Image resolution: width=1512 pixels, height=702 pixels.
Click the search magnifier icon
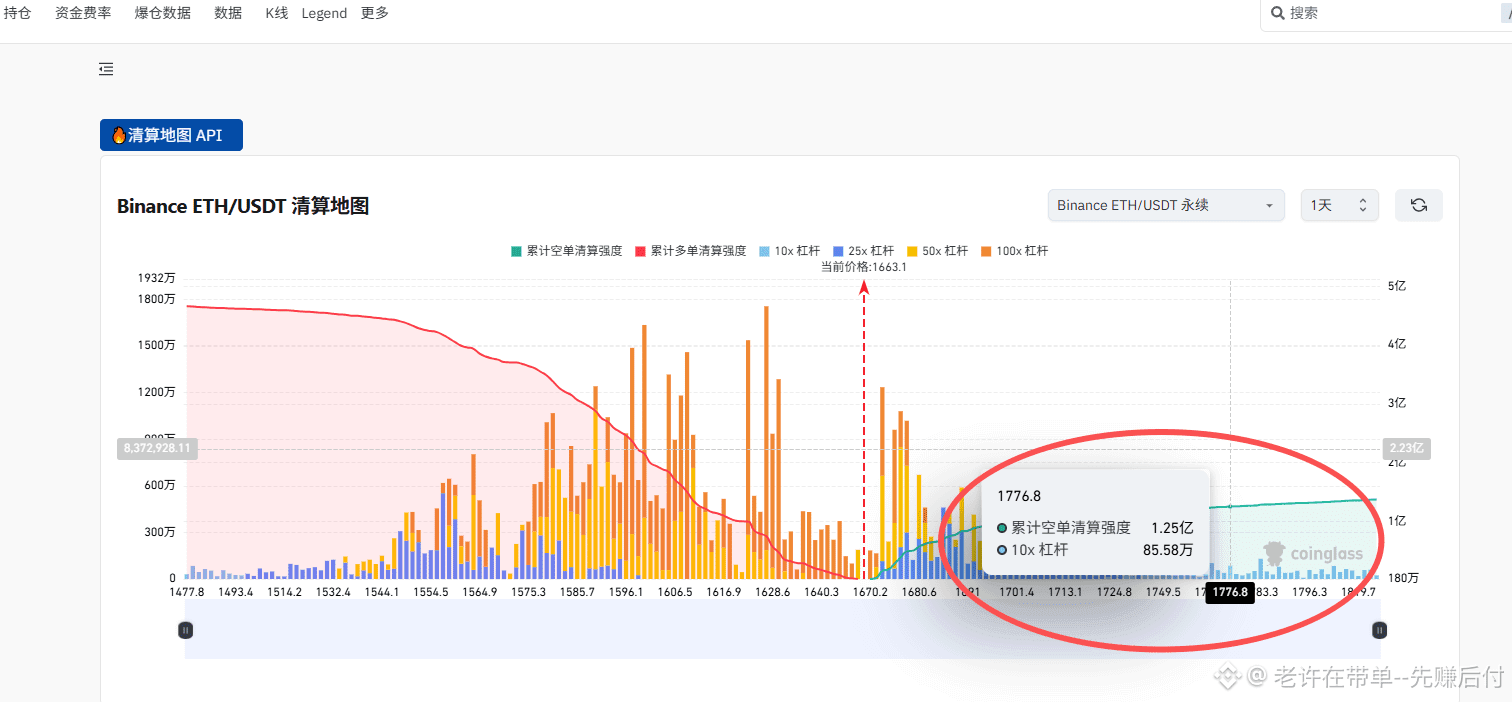pyautogui.click(x=1277, y=13)
